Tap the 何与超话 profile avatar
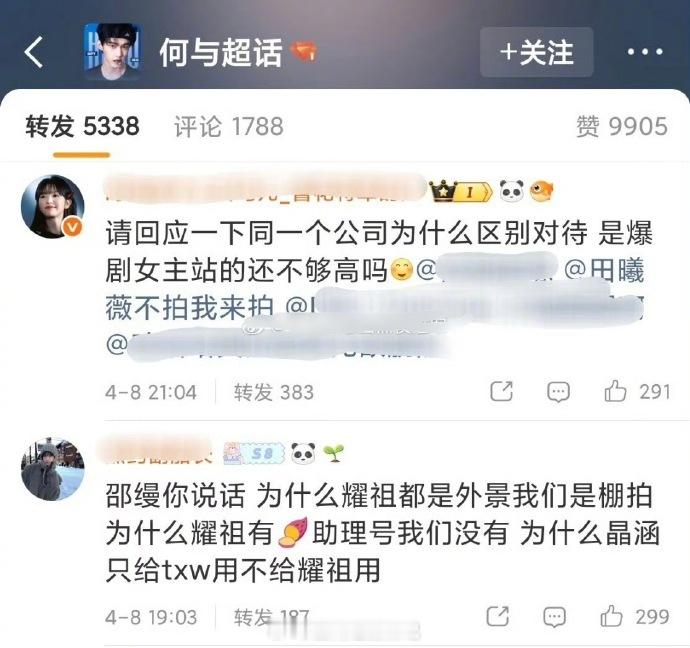Screen dimensions: 690x648 pos(112,51)
